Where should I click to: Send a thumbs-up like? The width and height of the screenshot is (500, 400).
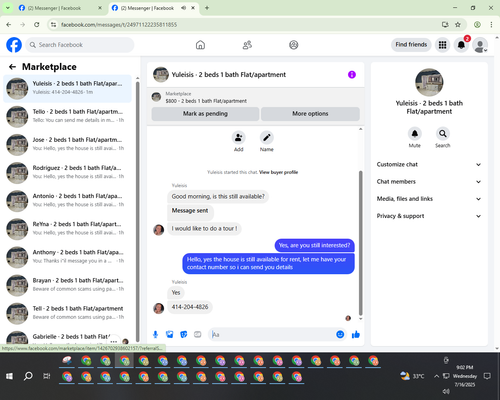point(356,334)
